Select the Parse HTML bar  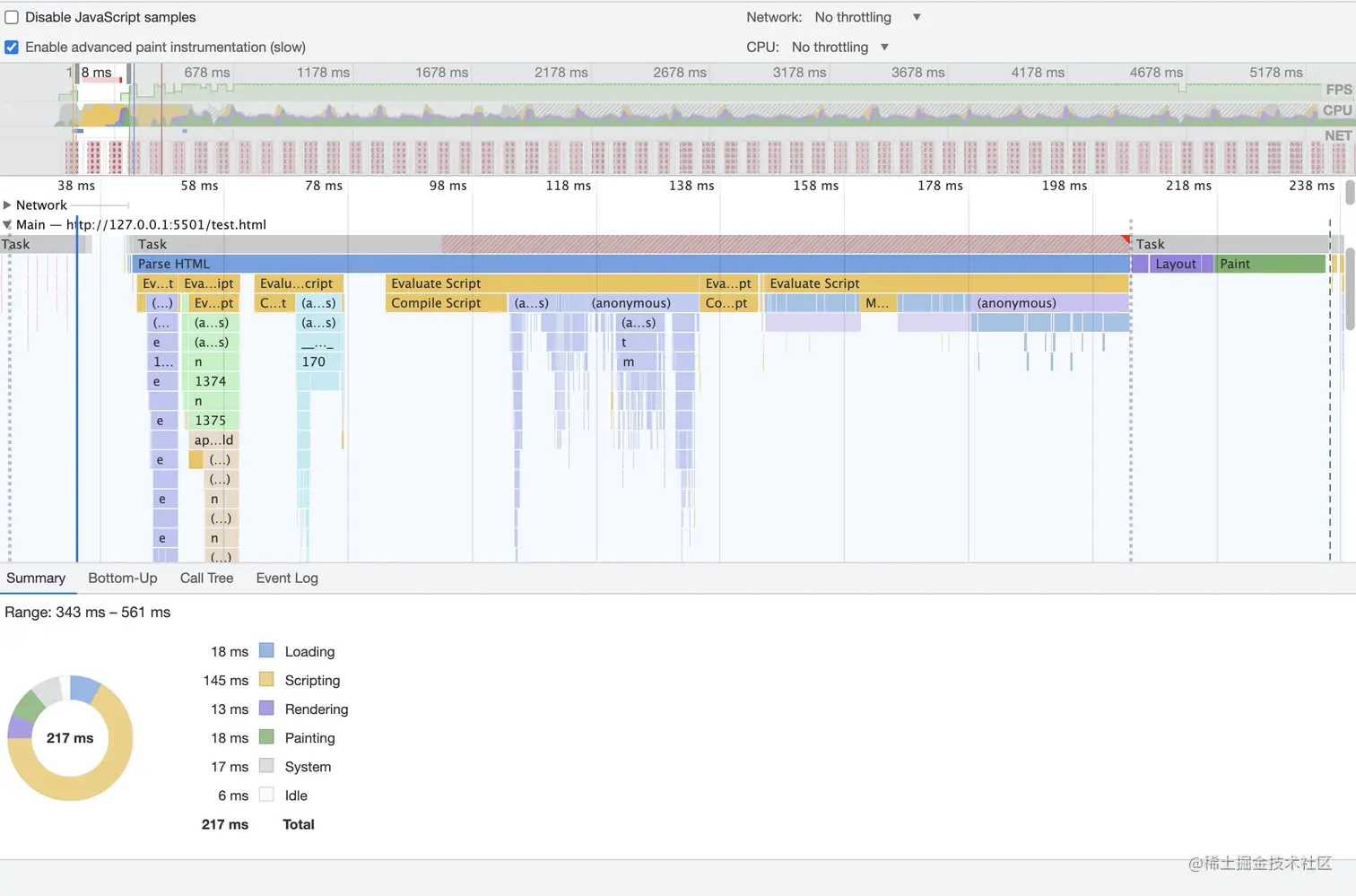630,264
